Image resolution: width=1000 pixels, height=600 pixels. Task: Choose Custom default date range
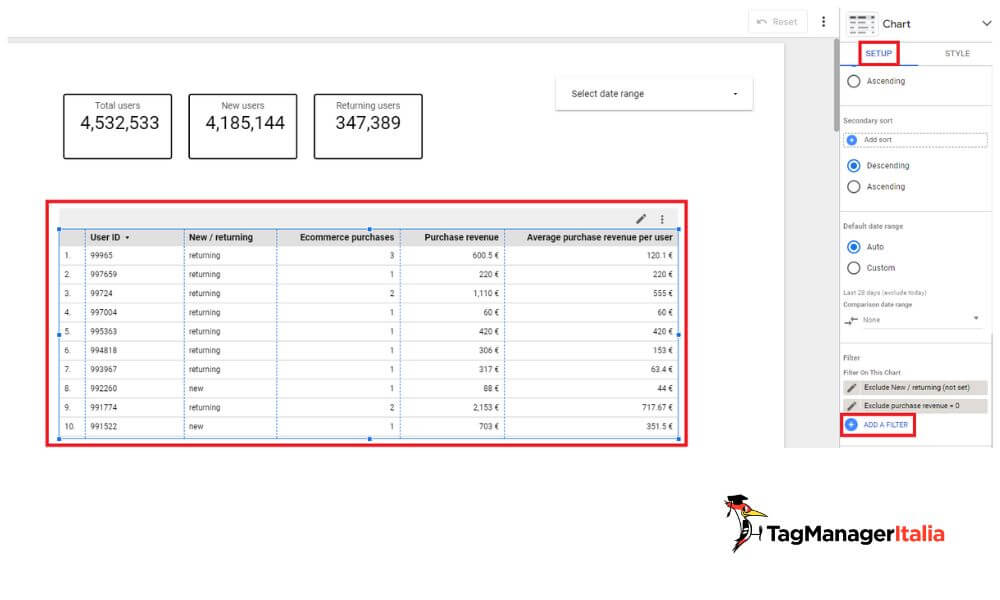(x=853, y=268)
